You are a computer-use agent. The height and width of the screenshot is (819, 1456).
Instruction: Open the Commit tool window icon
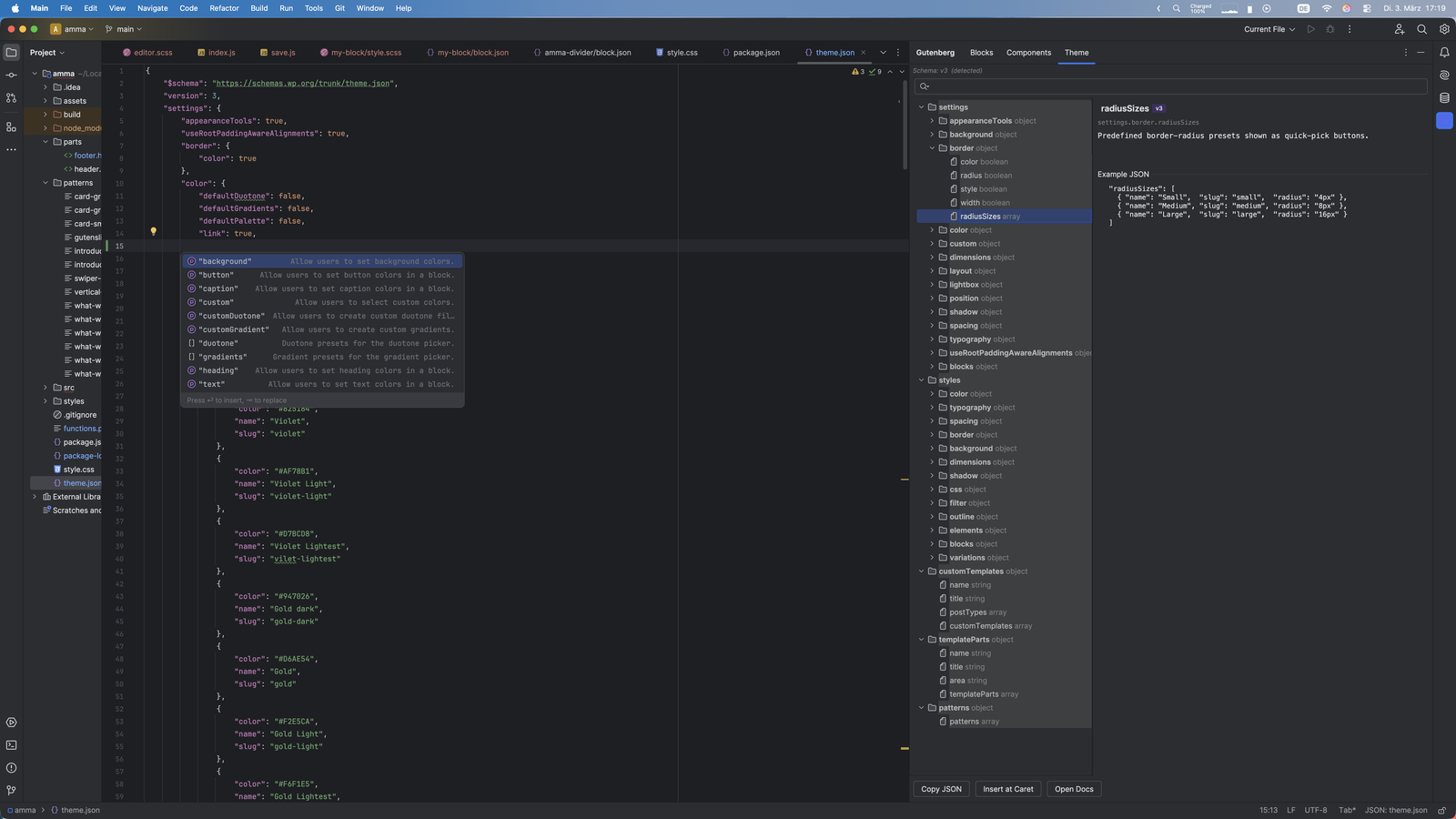[x=11, y=76]
